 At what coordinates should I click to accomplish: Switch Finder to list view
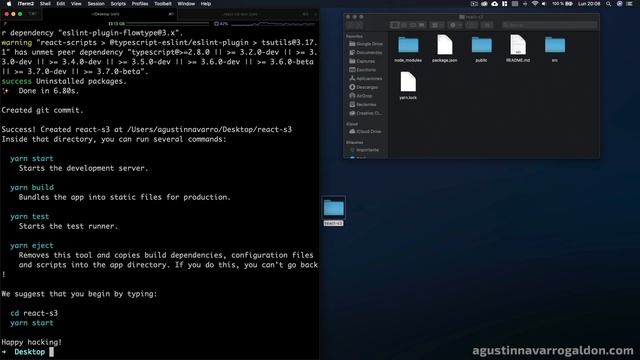pyautogui.click(x=404, y=25)
